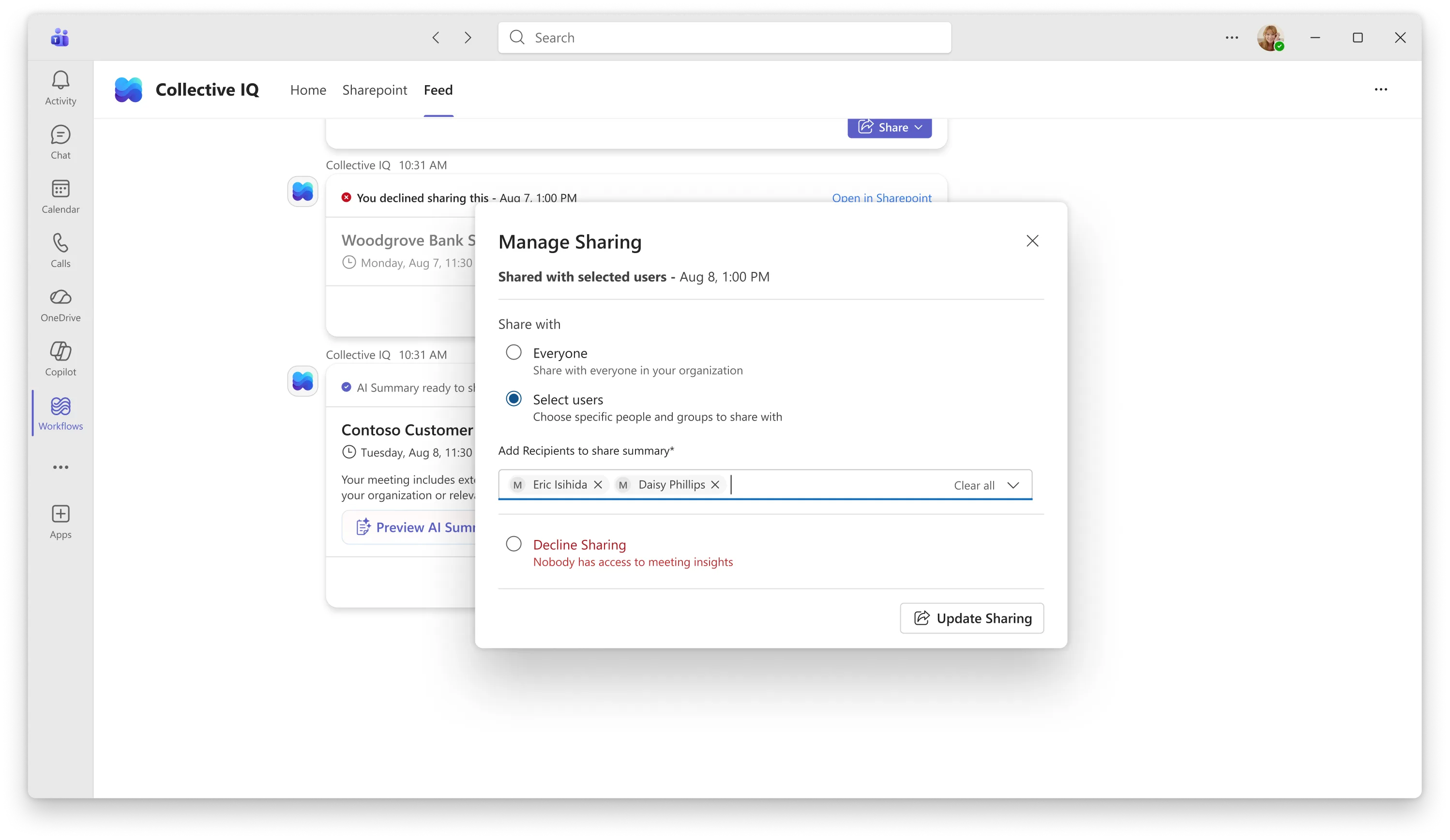Image resolution: width=1450 pixels, height=840 pixels.
Task: Go forward with the right arrow
Action: 468,37
